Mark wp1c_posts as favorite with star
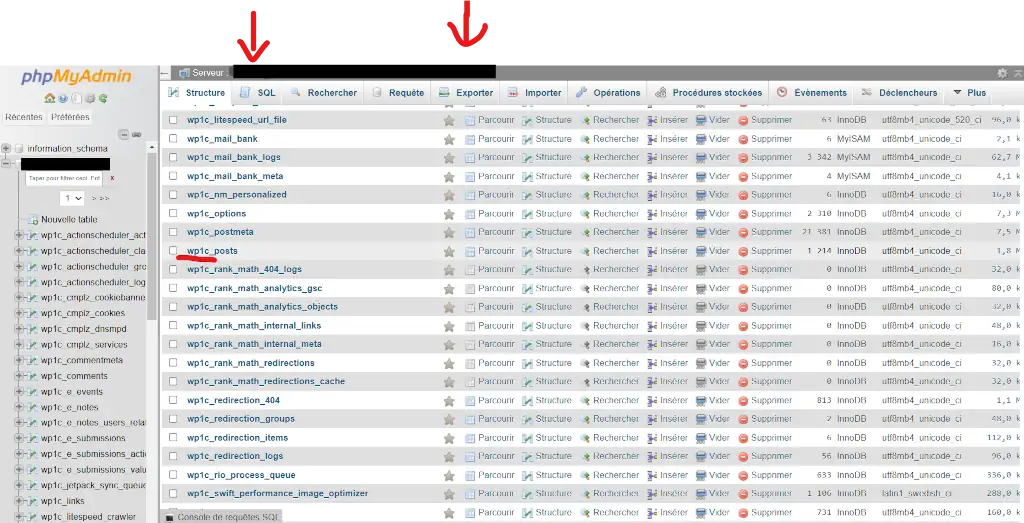This screenshot has height=523, width=1024. [449, 251]
